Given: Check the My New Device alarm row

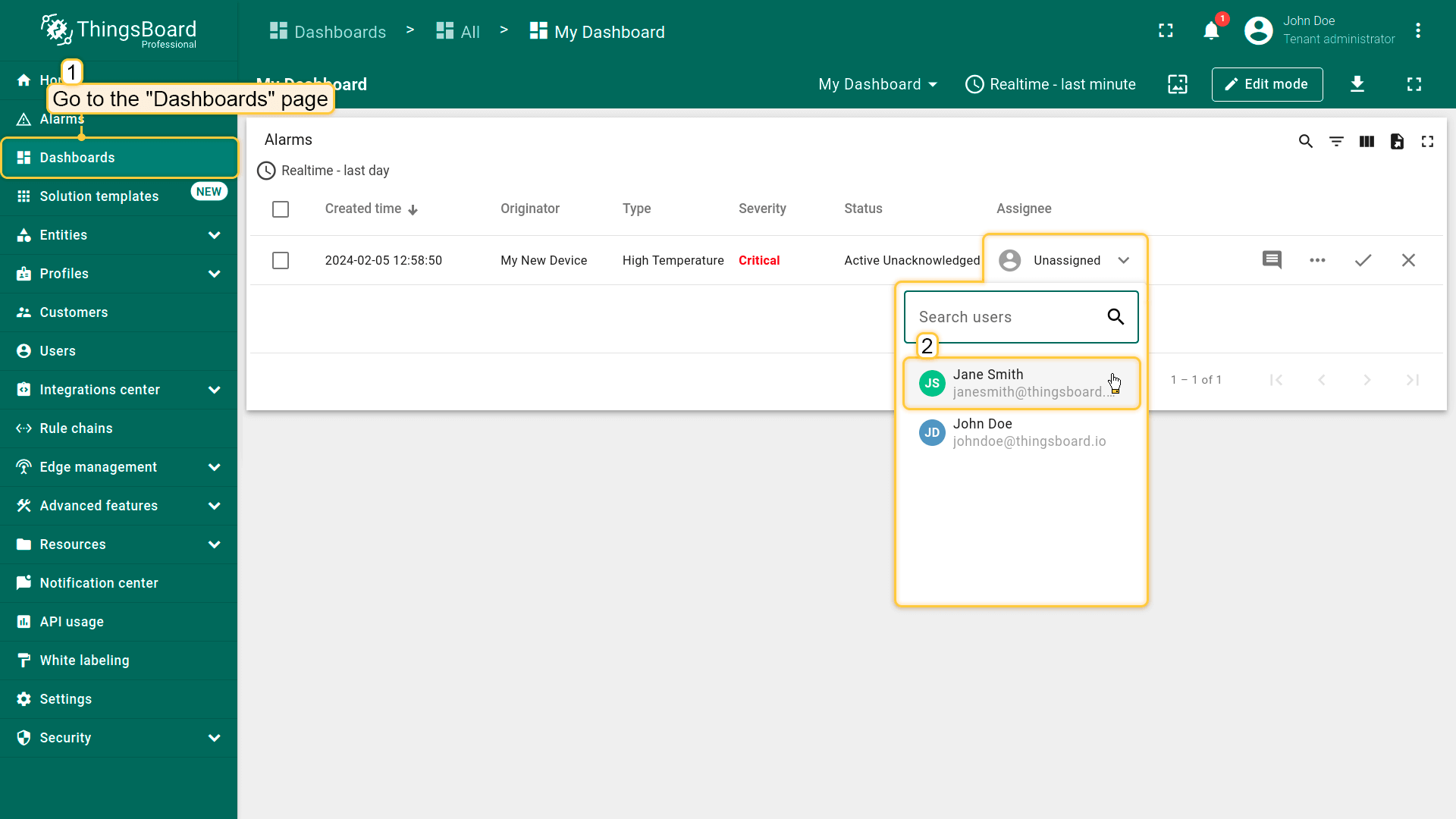Looking at the screenshot, I should pos(281,260).
